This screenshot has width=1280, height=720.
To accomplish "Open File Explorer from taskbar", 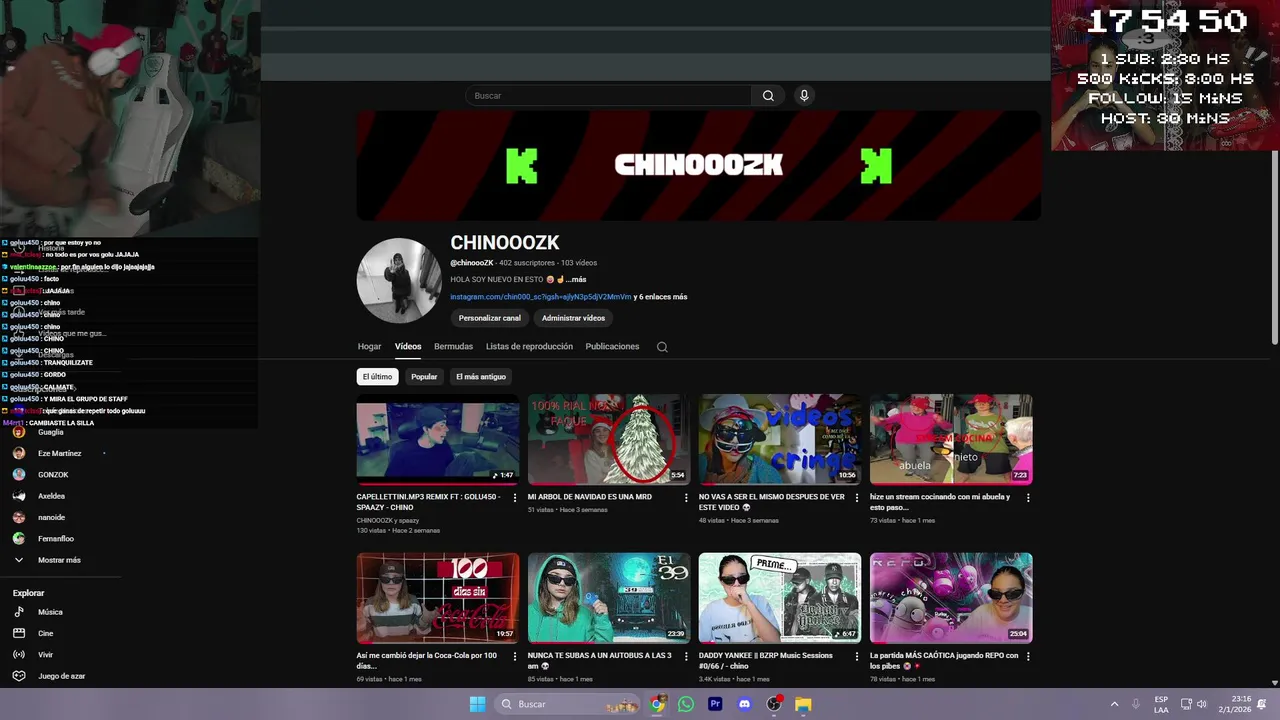I will pyautogui.click(x=803, y=704).
